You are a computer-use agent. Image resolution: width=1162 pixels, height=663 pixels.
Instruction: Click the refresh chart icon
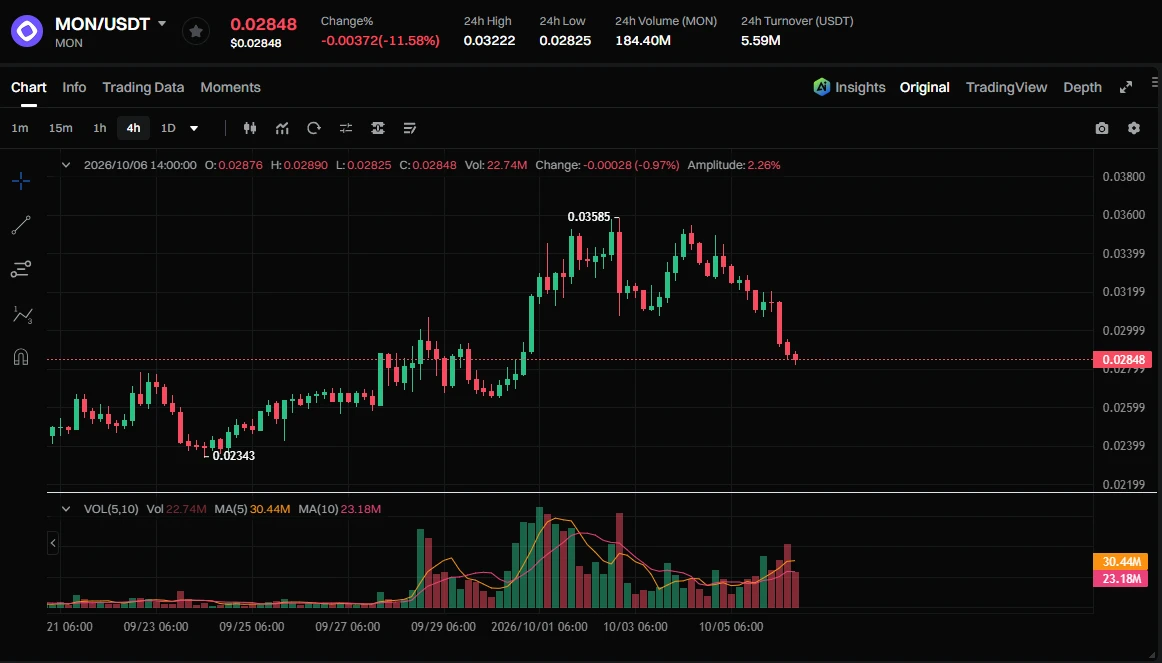313,128
